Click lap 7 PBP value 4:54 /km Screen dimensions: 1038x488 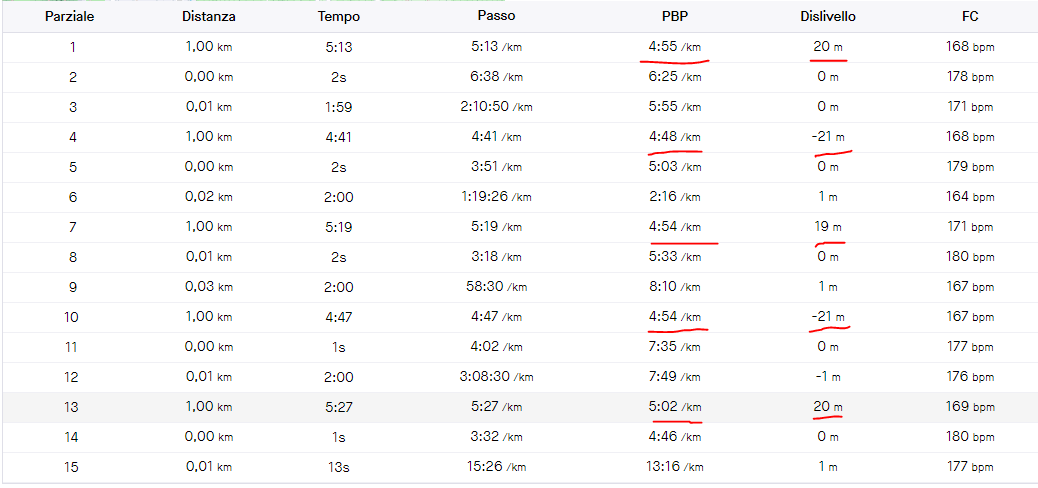coord(675,227)
